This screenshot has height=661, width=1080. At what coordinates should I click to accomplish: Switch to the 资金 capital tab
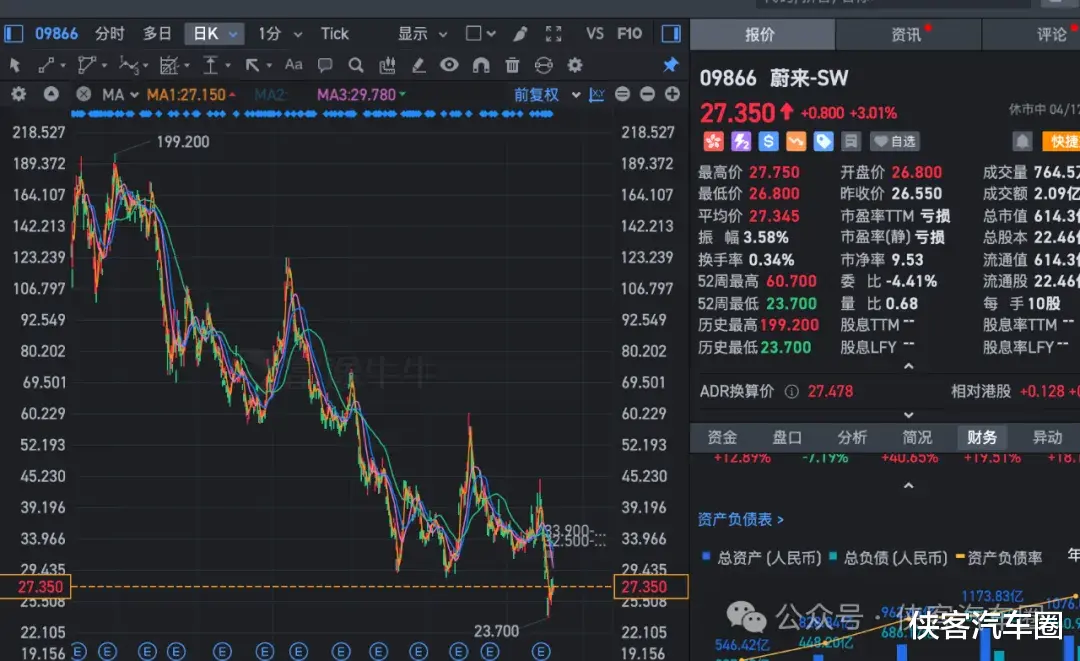point(722,437)
